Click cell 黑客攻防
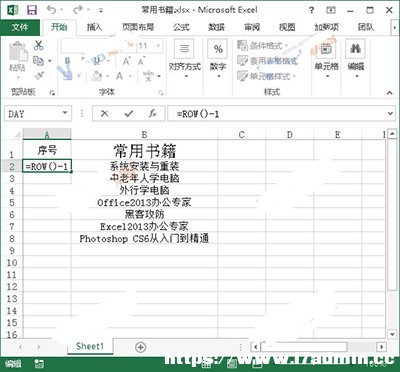Image resolution: width=400 pixels, height=372 pixels. [144, 214]
